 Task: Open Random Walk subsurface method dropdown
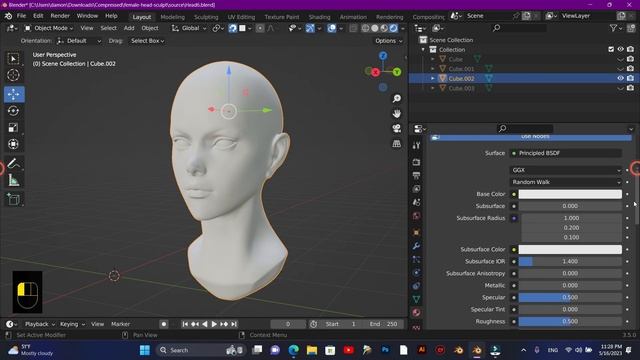click(566, 182)
